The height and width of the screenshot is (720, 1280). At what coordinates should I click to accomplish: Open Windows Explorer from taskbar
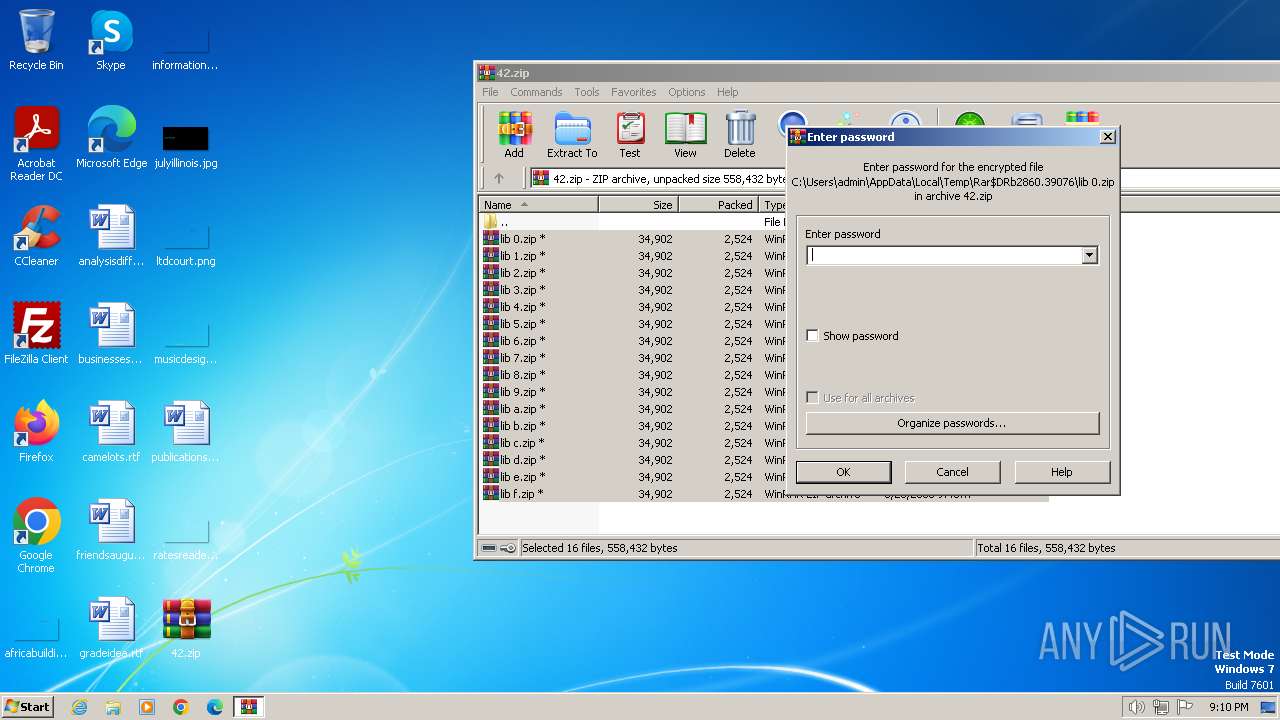click(x=113, y=707)
